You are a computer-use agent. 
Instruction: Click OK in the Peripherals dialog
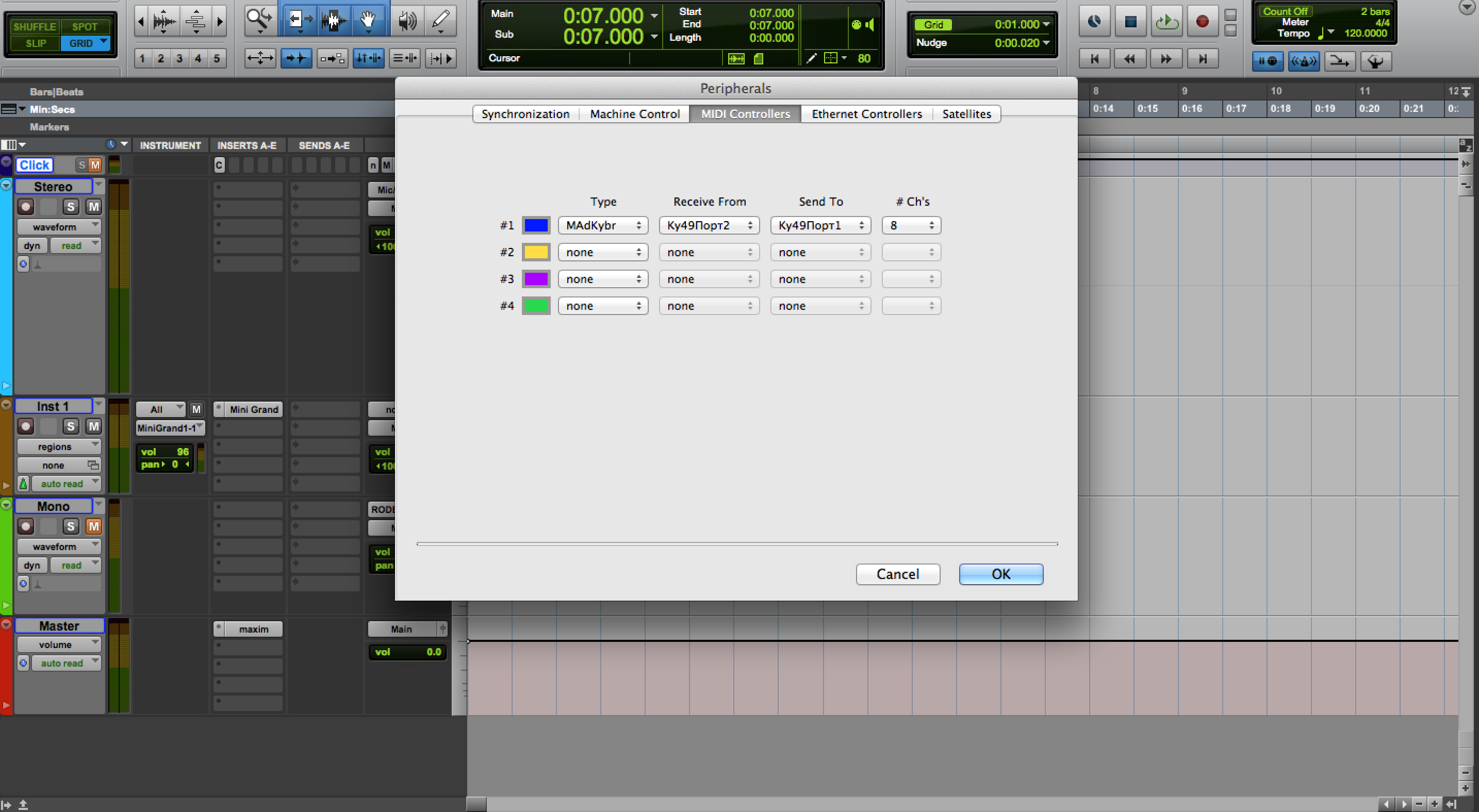[1001, 574]
